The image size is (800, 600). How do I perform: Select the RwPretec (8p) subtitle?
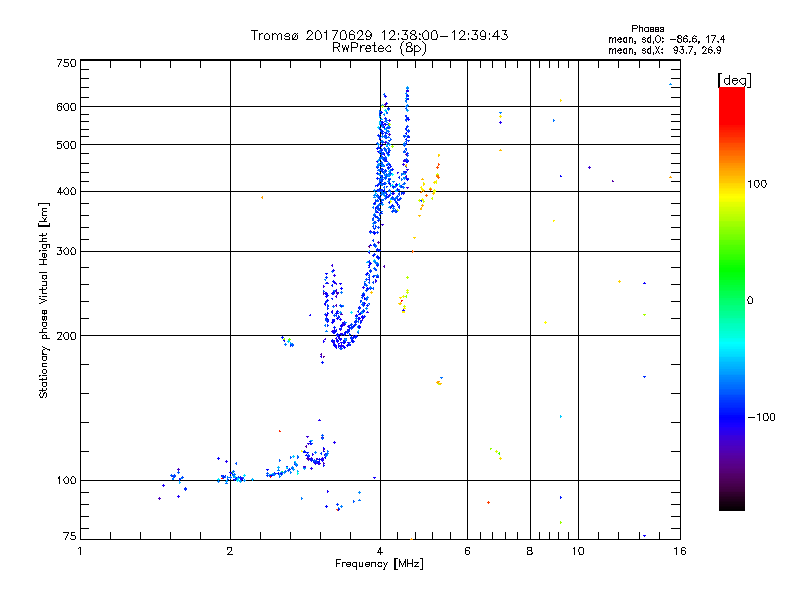coord(379,48)
